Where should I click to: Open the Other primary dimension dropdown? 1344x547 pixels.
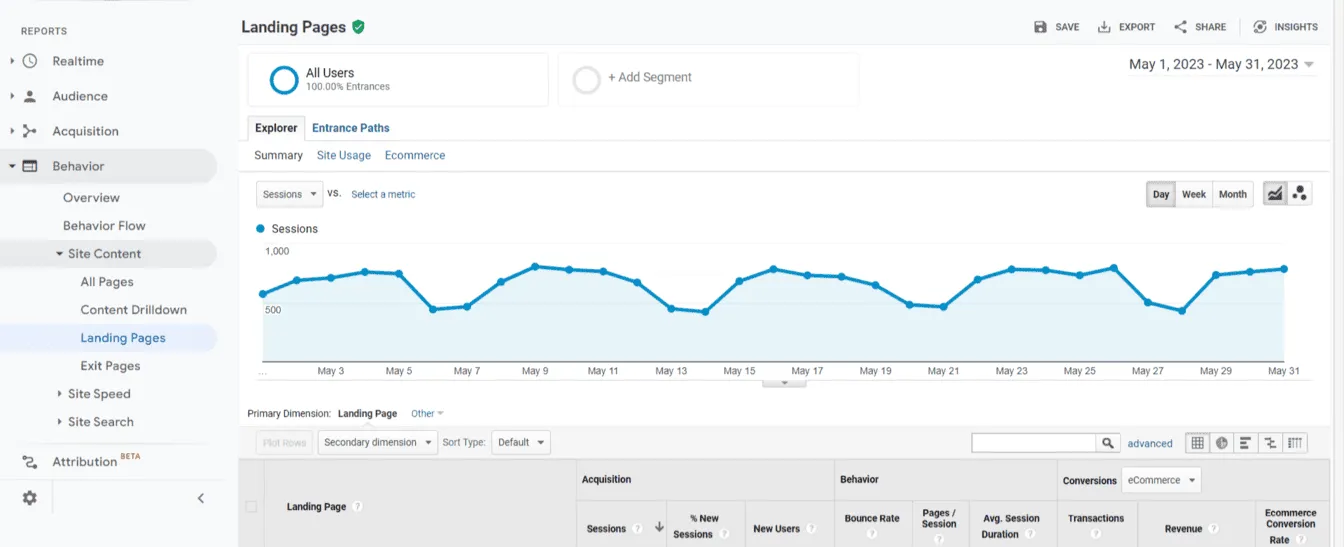point(427,413)
